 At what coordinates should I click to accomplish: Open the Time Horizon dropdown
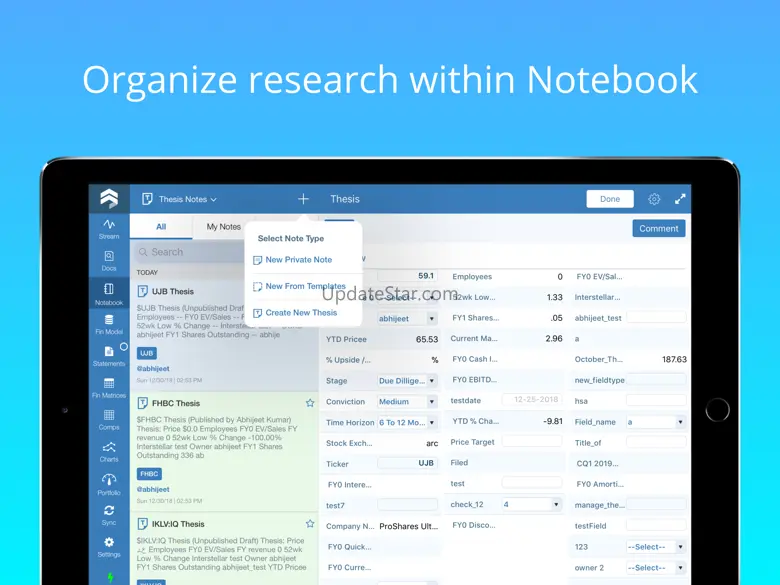tap(407, 422)
